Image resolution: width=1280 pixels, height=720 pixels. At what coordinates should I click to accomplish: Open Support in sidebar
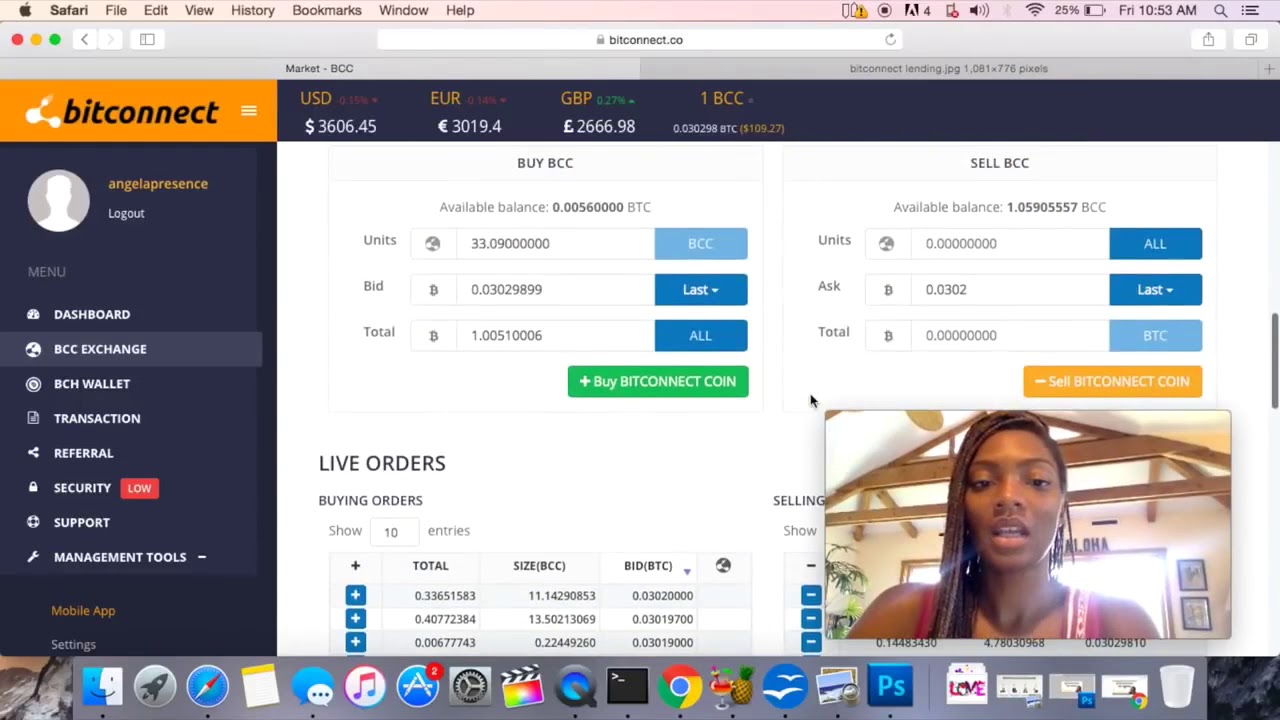point(82,522)
